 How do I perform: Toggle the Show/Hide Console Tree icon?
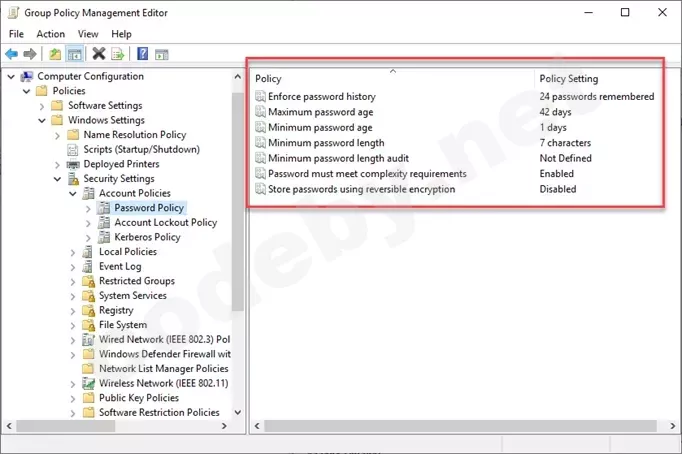click(74, 54)
